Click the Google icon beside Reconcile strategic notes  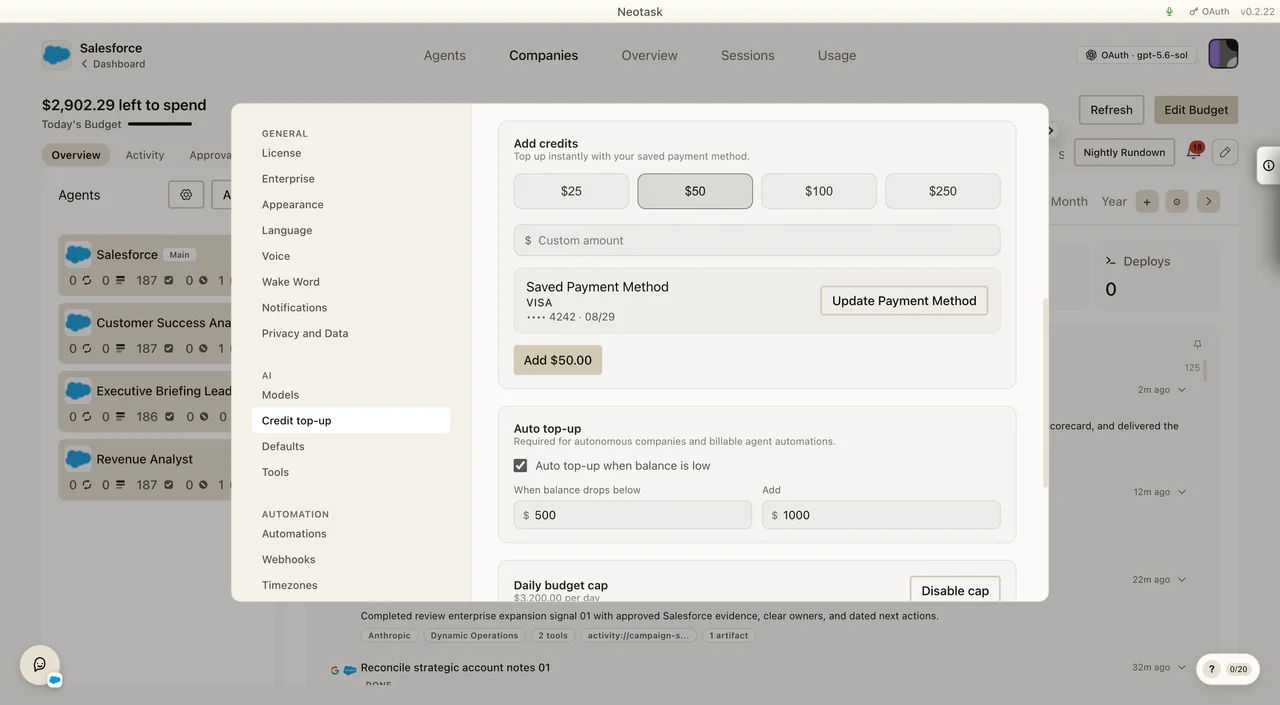click(335, 670)
